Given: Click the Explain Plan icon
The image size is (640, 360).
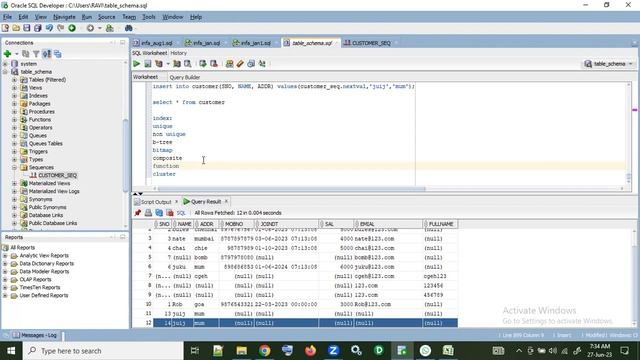Looking at the screenshot, I should tap(158, 64).
